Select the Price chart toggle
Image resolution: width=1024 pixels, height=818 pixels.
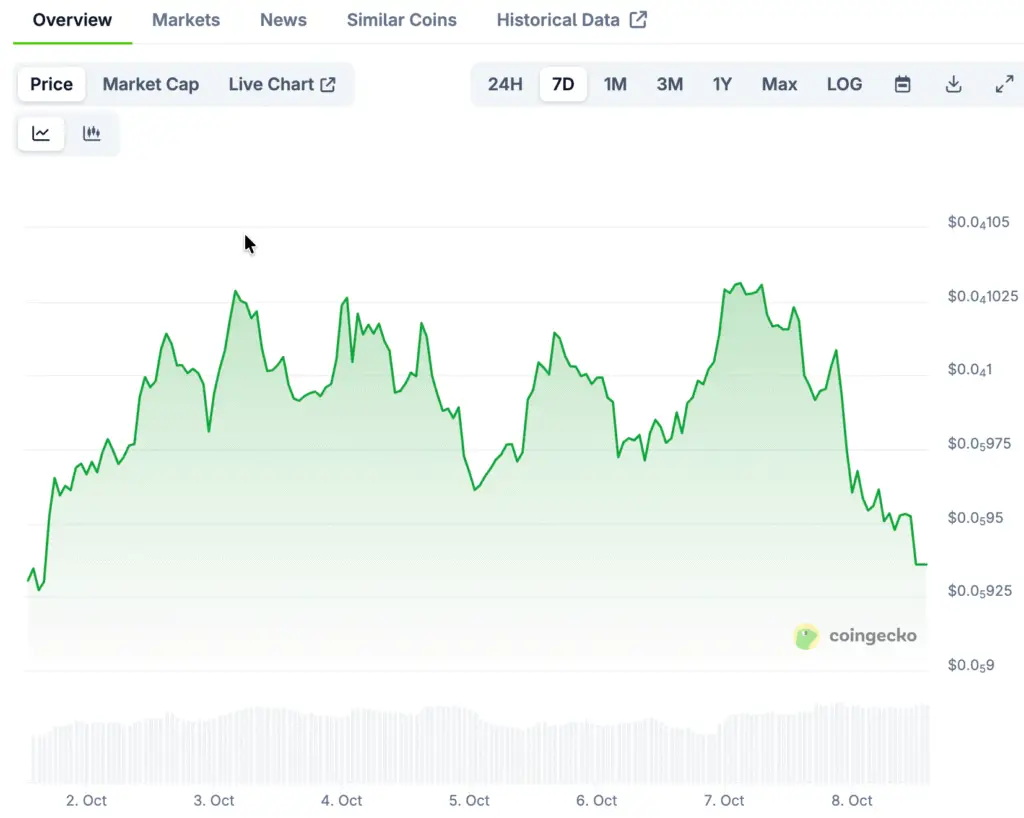[x=51, y=85]
